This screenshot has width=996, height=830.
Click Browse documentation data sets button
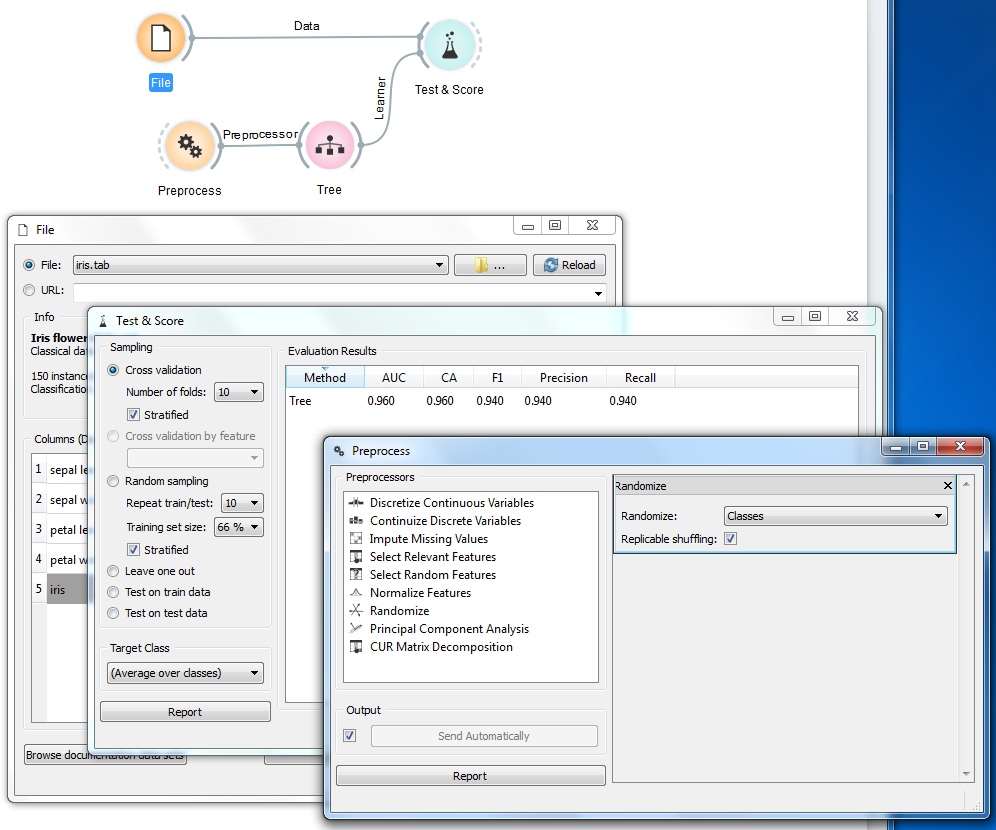105,755
